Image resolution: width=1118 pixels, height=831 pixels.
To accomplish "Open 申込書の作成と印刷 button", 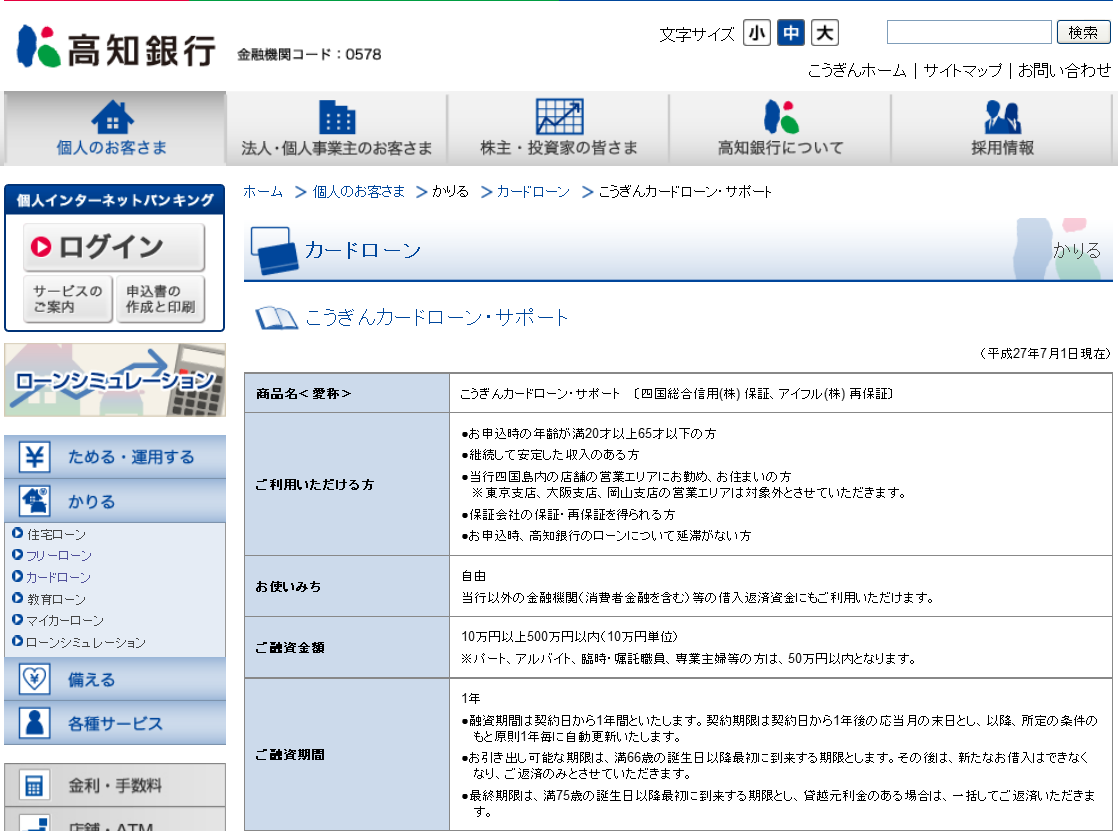I will point(160,299).
